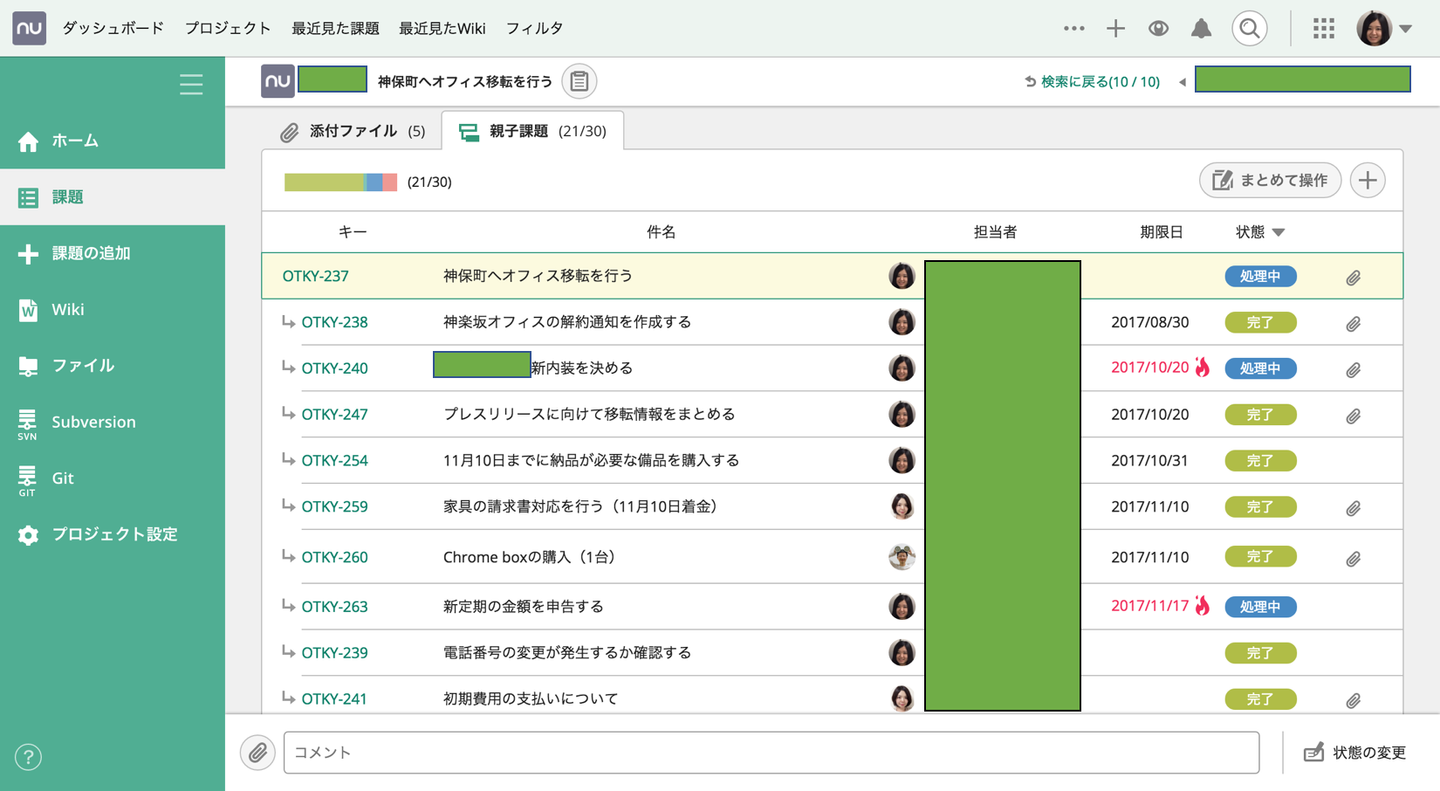Viewport: 1440px width, 791px height.
Task: Open the help question mark icon
Action: [x=28, y=758]
